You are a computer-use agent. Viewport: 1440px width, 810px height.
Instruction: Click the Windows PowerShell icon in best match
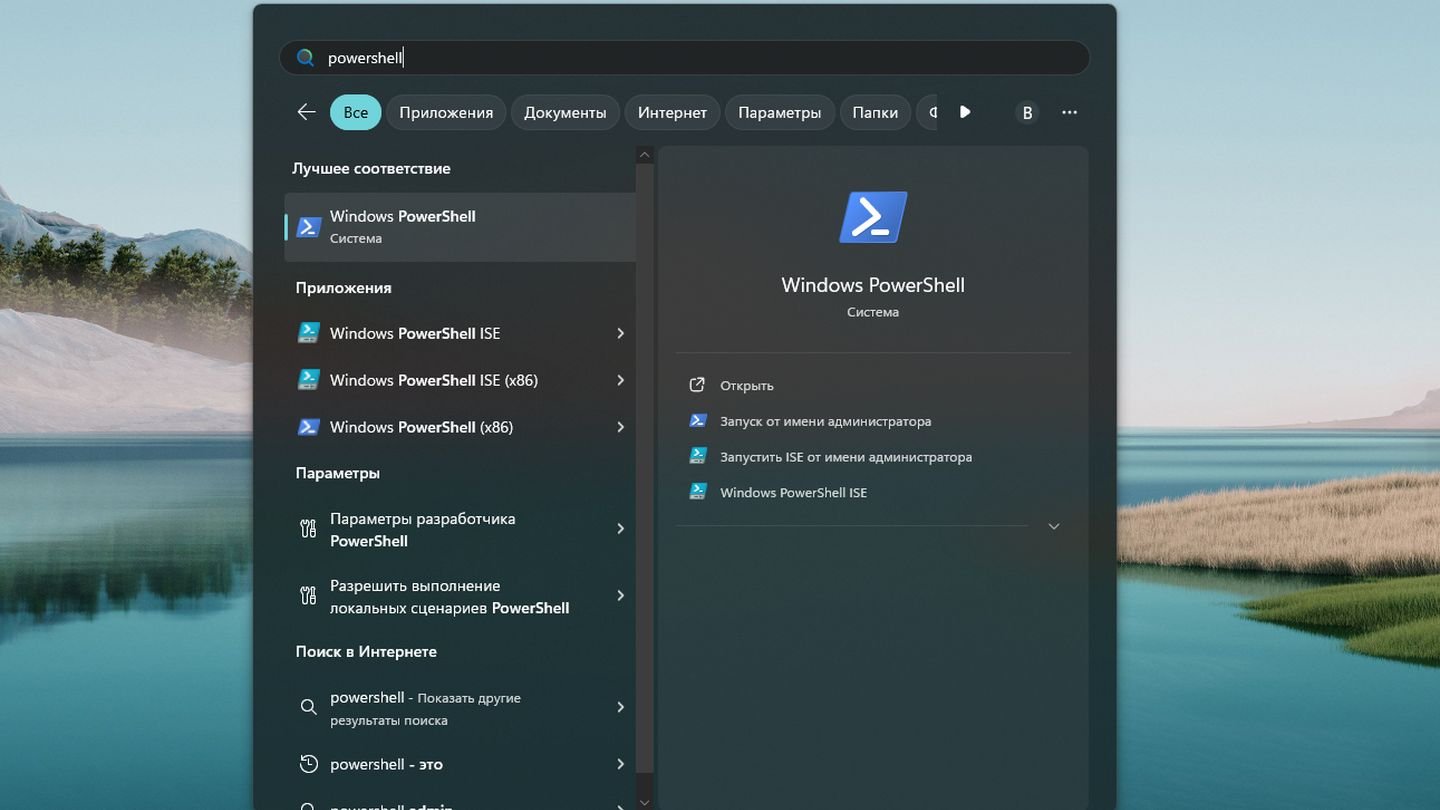(309, 227)
